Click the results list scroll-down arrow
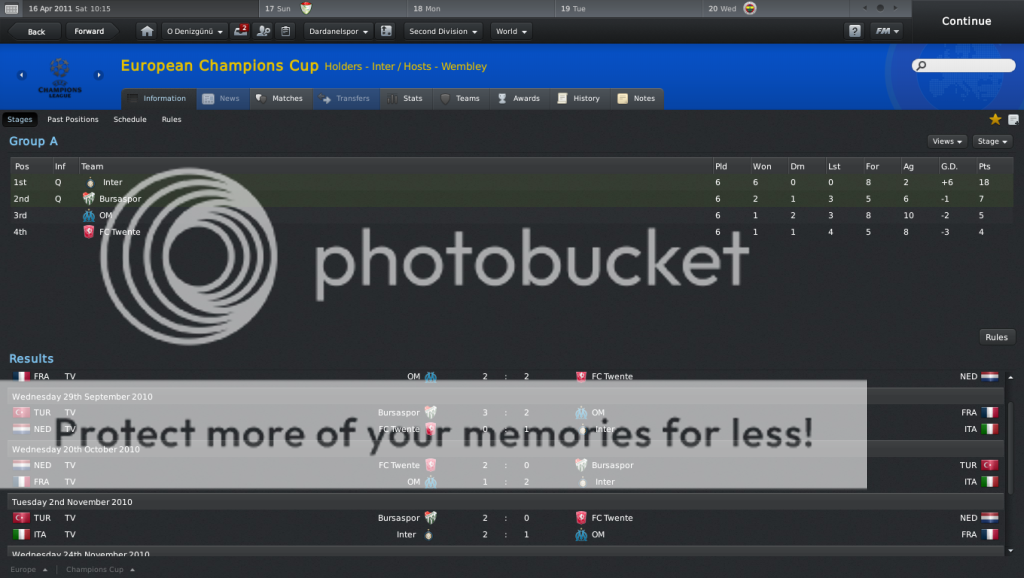Screen dimensions: 1024x578 point(1010,551)
